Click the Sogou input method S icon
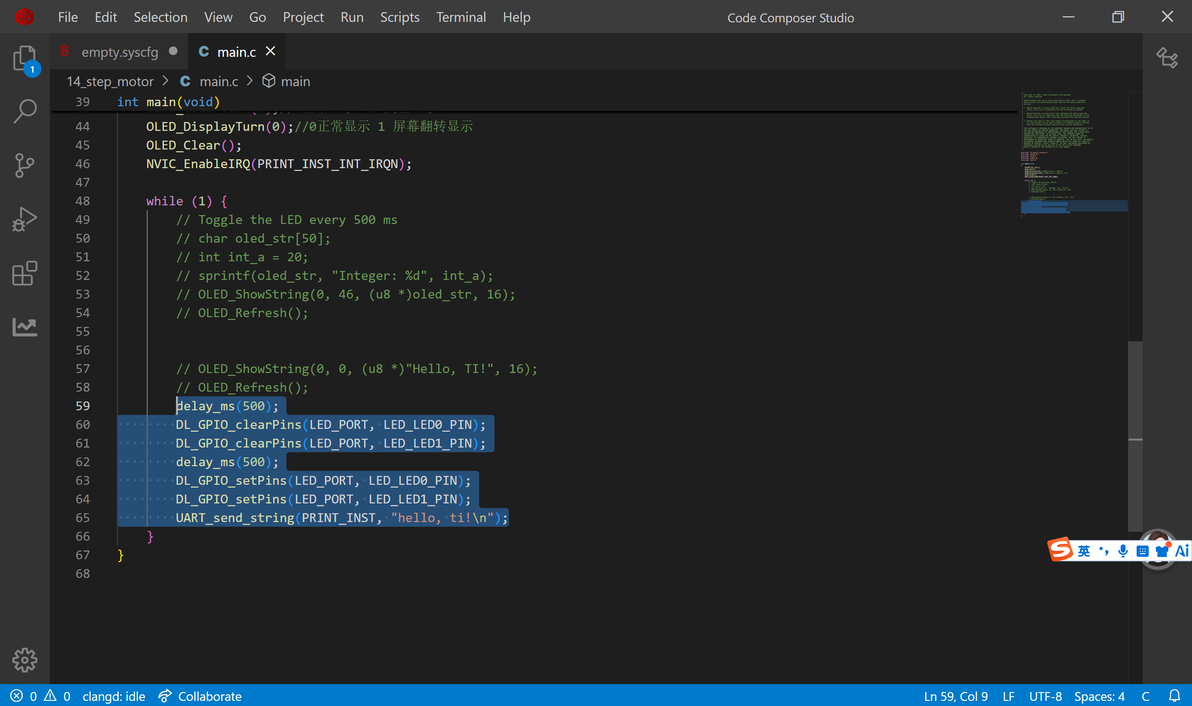The height and width of the screenshot is (706, 1192). click(1060, 549)
